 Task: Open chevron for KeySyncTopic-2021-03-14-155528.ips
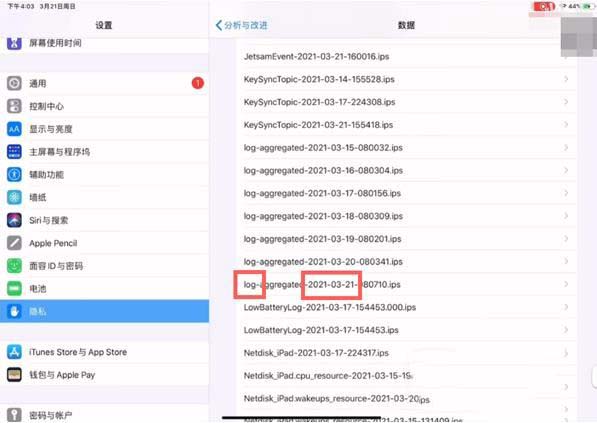click(x=566, y=79)
